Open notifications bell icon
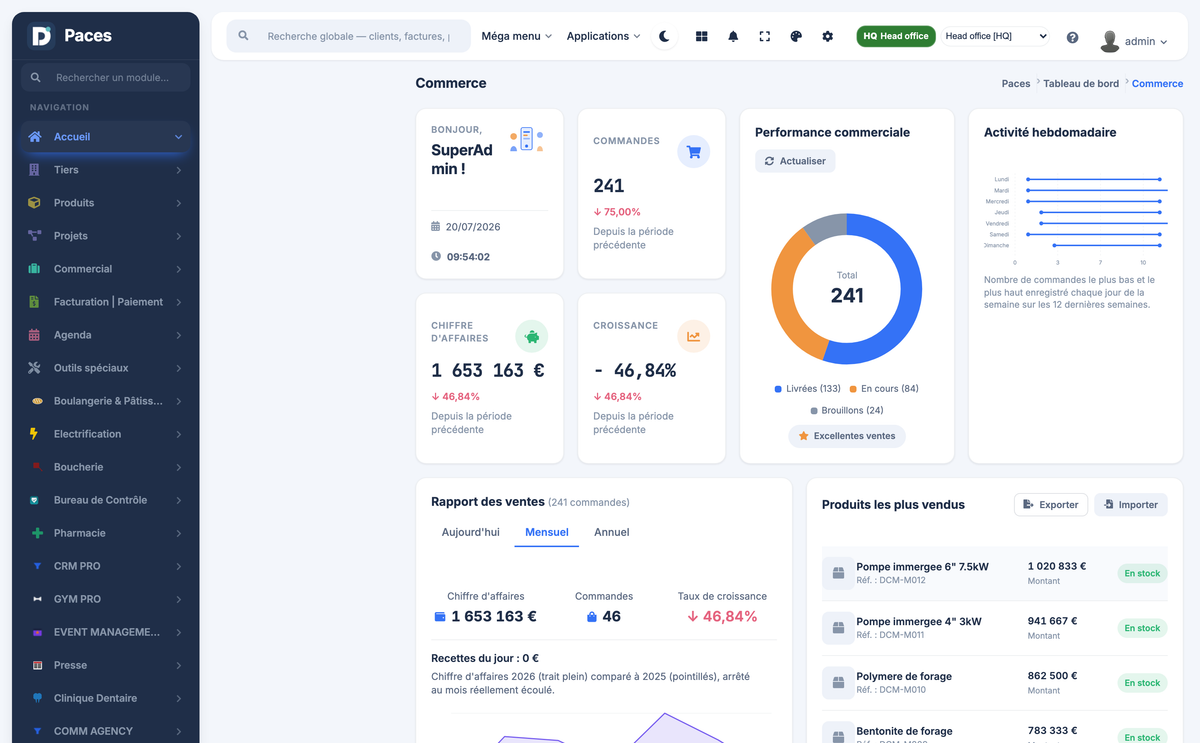1200x743 pixels. click(733, 36)
